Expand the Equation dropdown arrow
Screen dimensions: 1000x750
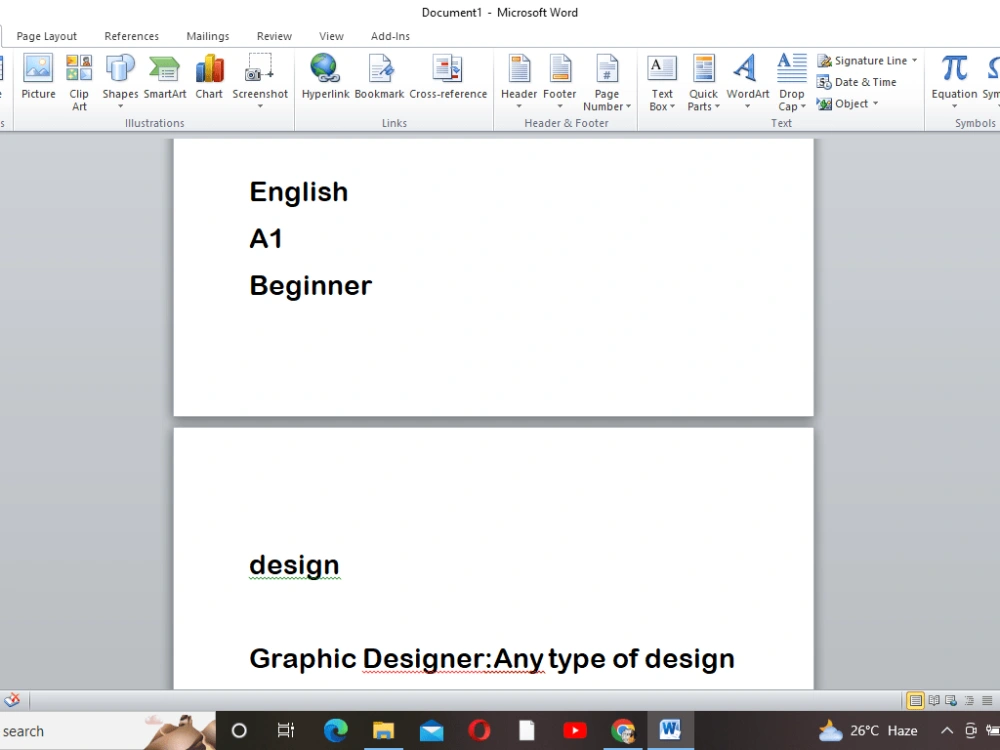pyautogui.click(x=954, y=107)
